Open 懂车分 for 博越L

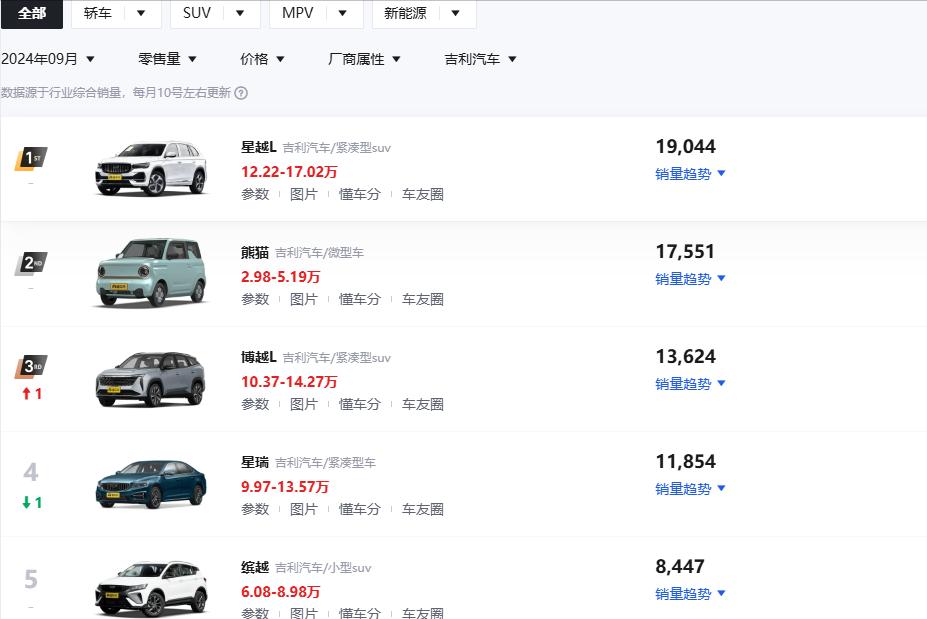(x=359, y=404)
